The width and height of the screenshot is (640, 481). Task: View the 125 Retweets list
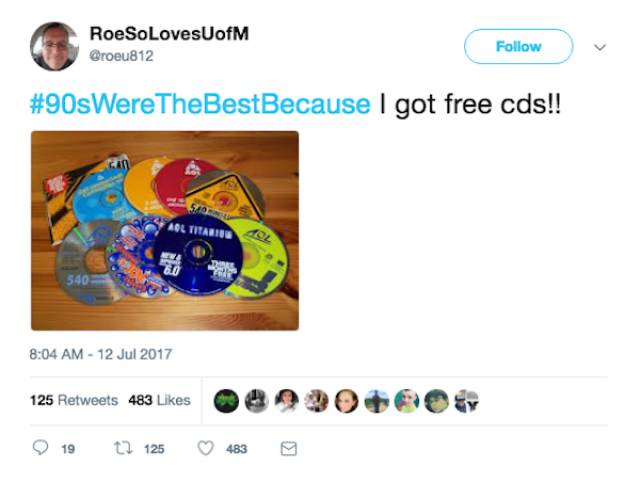[74, 400]
